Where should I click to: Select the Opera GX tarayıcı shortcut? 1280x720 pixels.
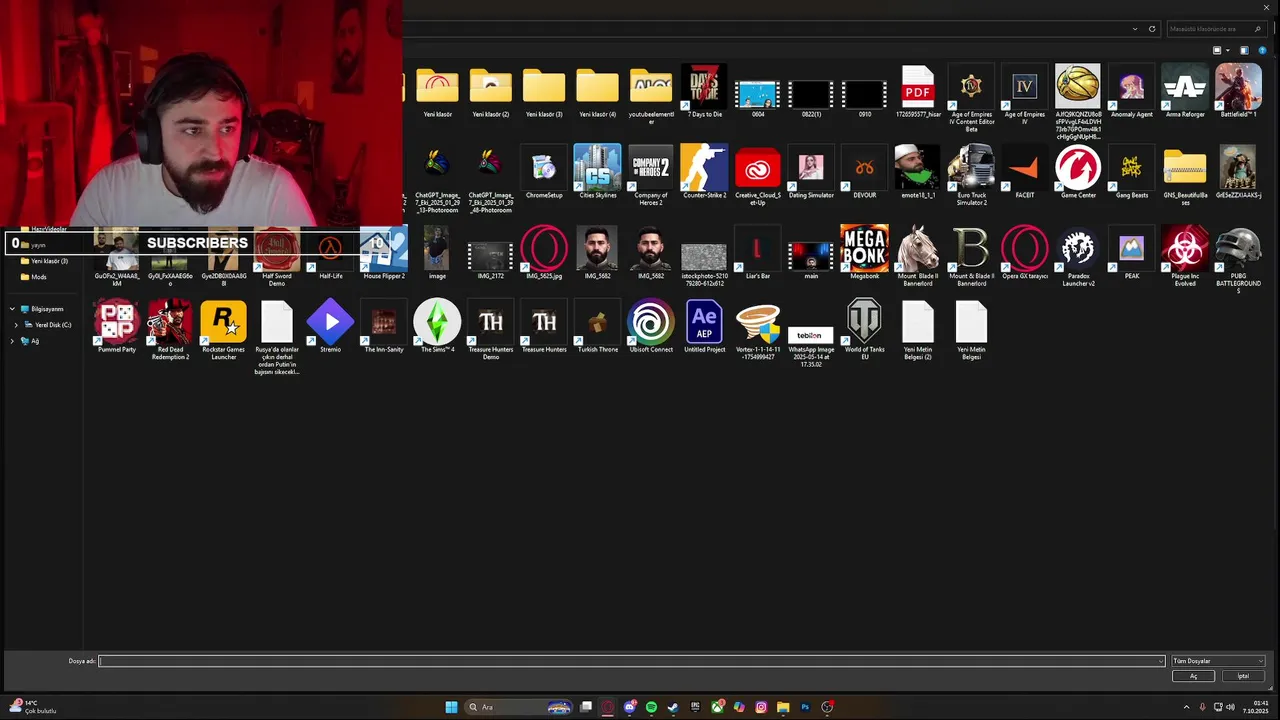(1025, 252)
